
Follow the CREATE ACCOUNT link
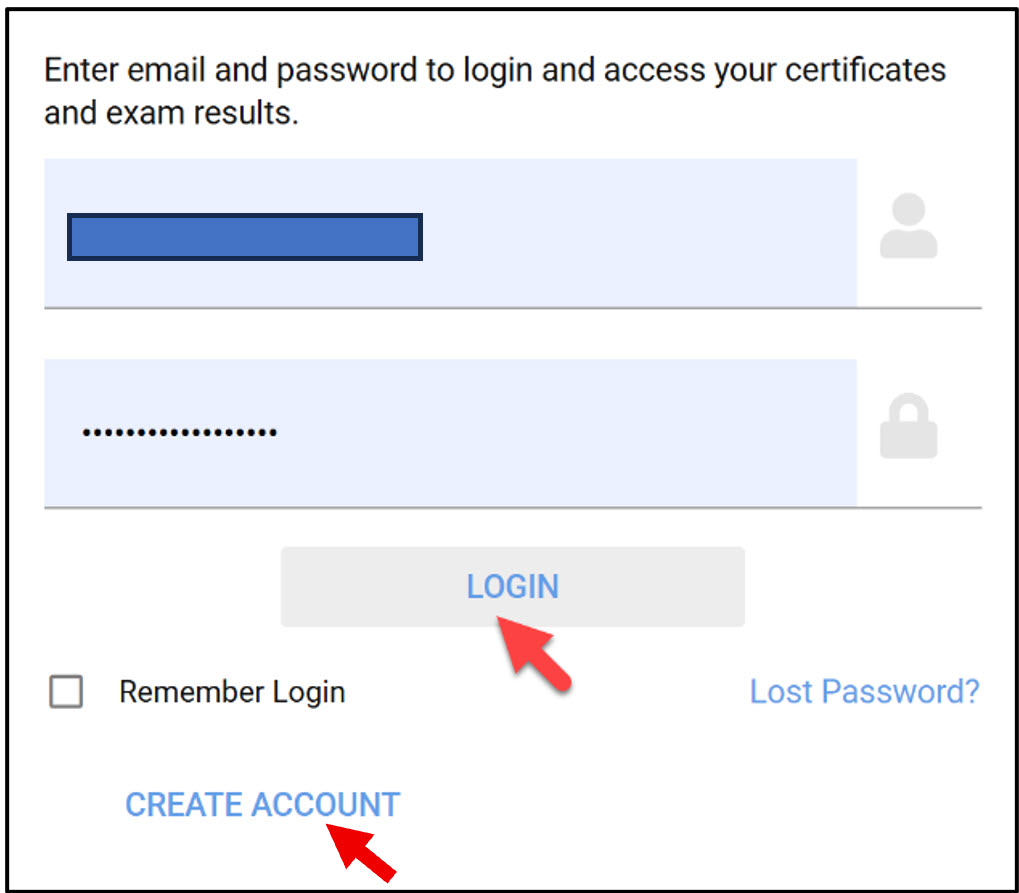pos(262,805)
